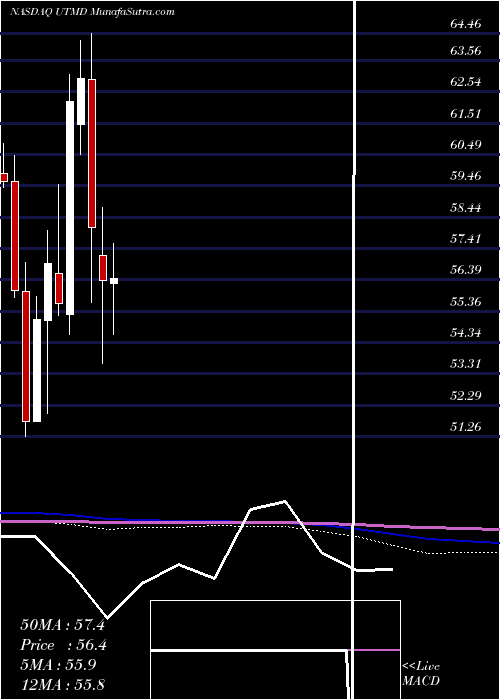Click the <<Live MACD label

pos(421,674)
